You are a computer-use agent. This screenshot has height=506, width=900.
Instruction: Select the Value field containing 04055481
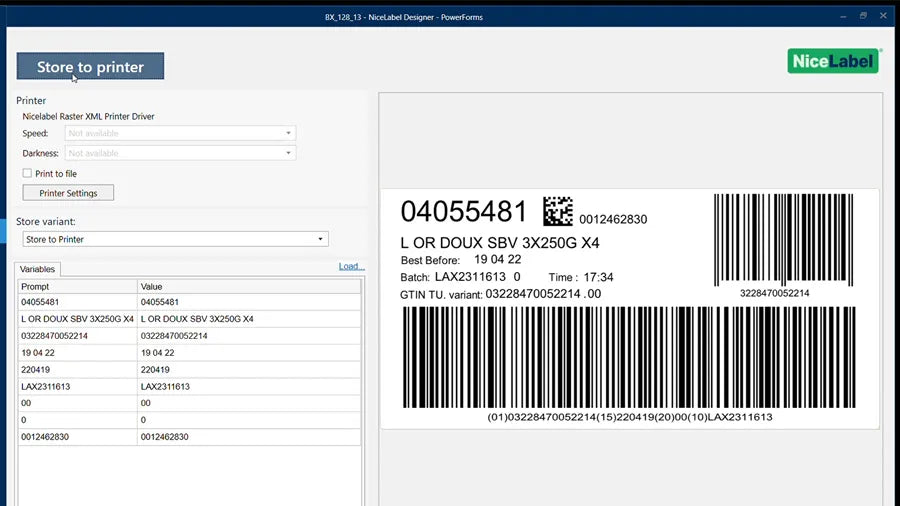click(249, 302)
